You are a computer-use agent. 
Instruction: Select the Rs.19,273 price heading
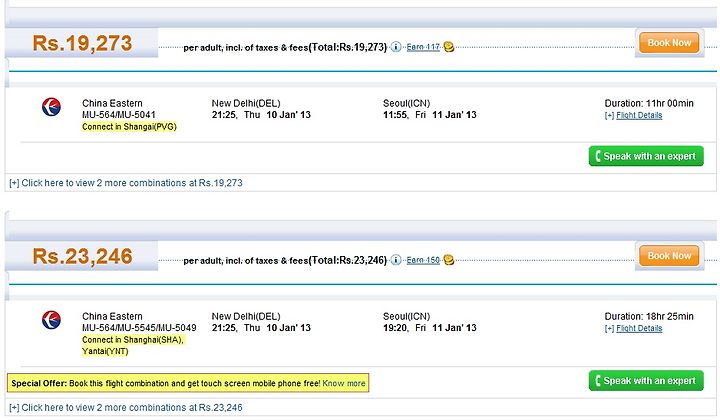coord(82,44)
